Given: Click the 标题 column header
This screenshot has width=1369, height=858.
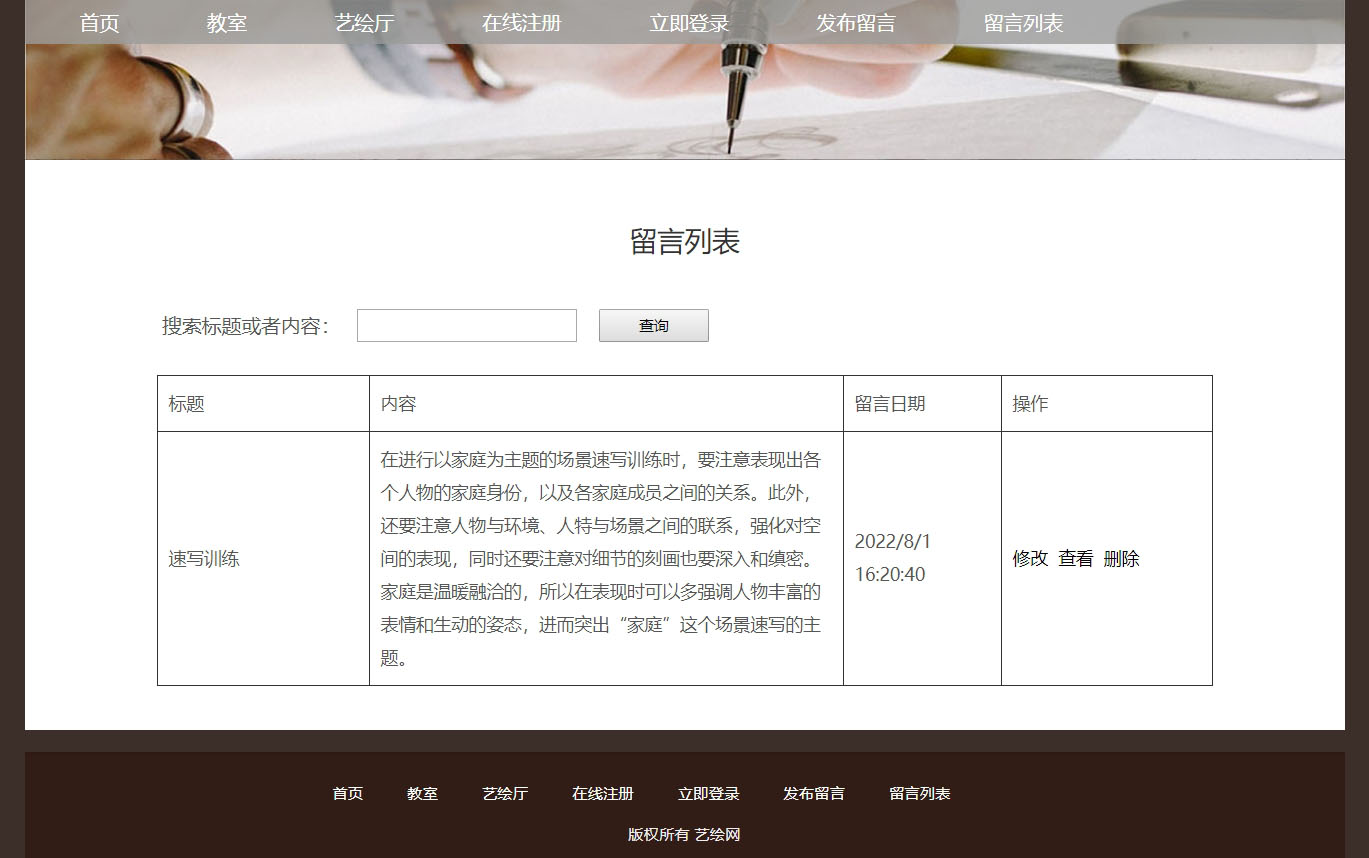Looking at the screenshot, I should click(x=263, y=404).
